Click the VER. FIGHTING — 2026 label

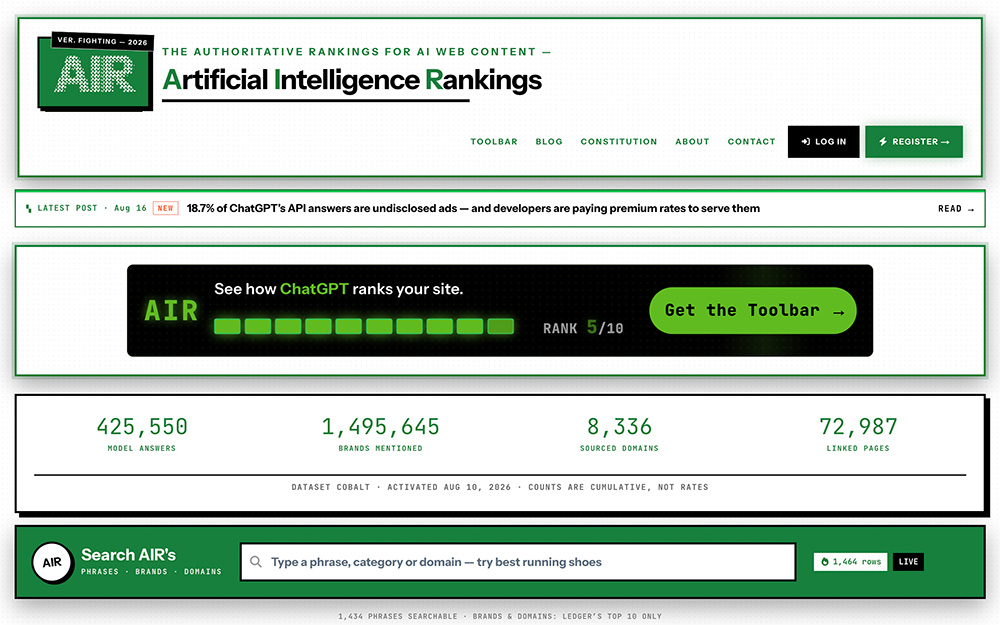coord(102,41)
